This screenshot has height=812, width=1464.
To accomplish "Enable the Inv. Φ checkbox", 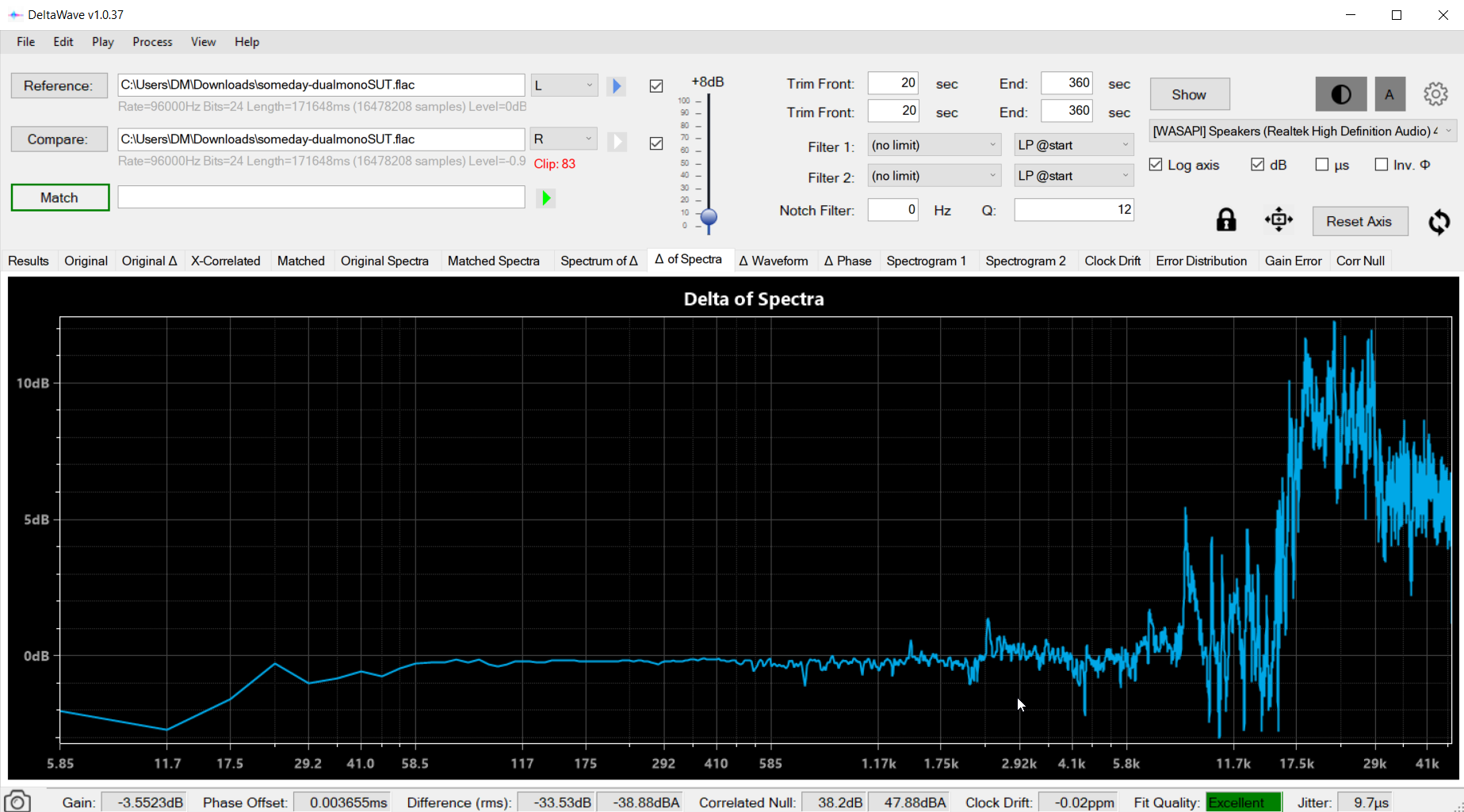I will (x=1382, y=165).
